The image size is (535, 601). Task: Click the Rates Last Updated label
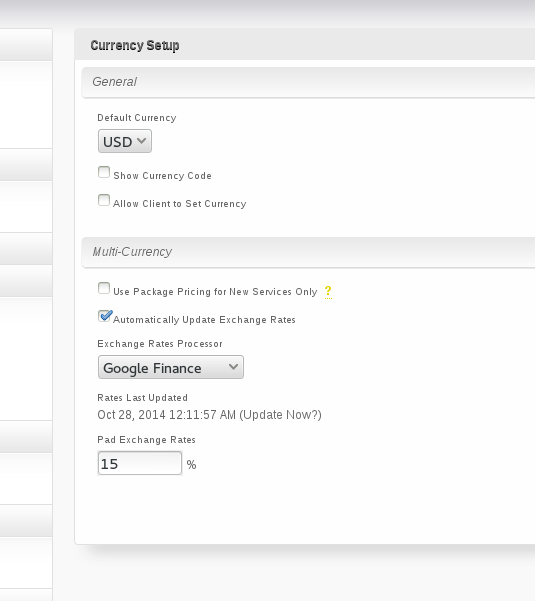(x=143, y=398)
